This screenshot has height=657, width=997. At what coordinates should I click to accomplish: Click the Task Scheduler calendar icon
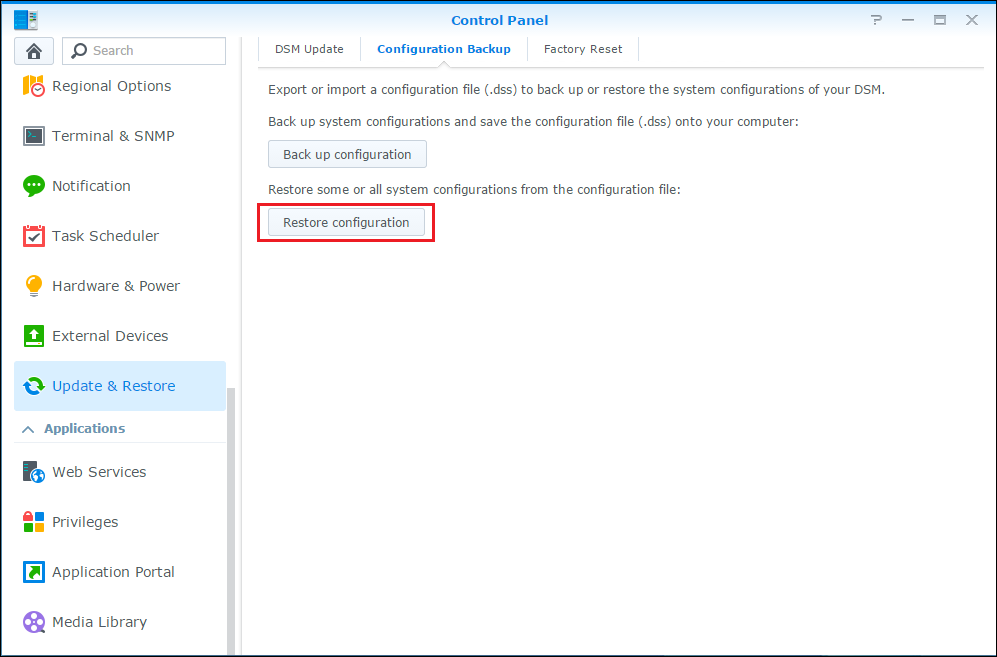[34, 236]
